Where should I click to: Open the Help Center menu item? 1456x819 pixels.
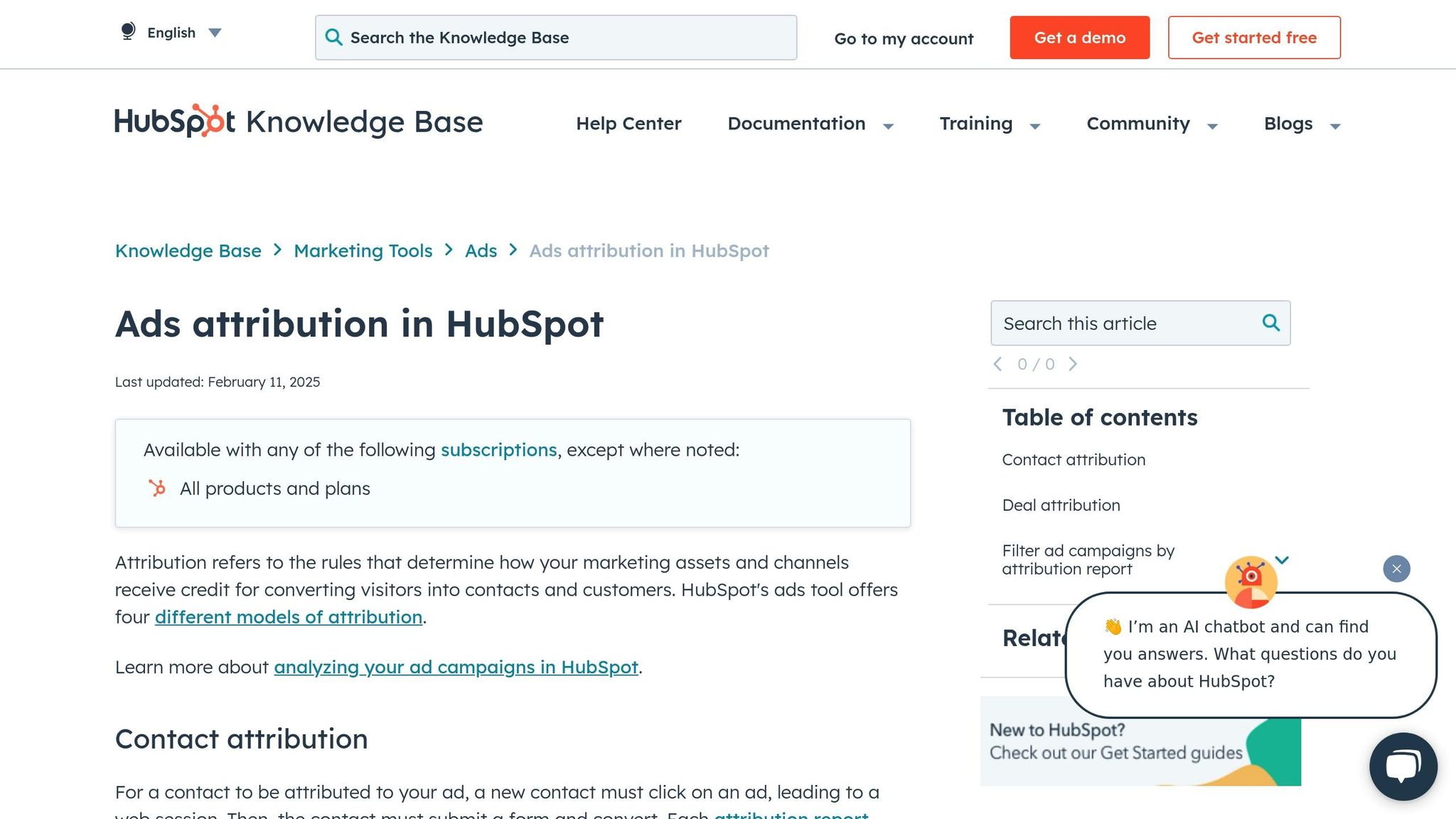[x=628, y=124]
